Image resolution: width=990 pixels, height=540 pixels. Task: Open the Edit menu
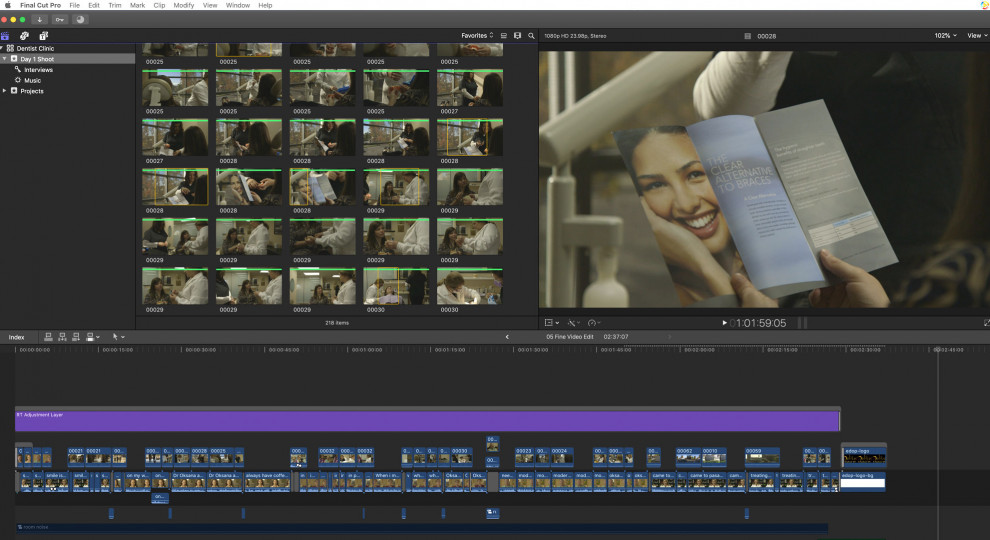tap(94, 5)
